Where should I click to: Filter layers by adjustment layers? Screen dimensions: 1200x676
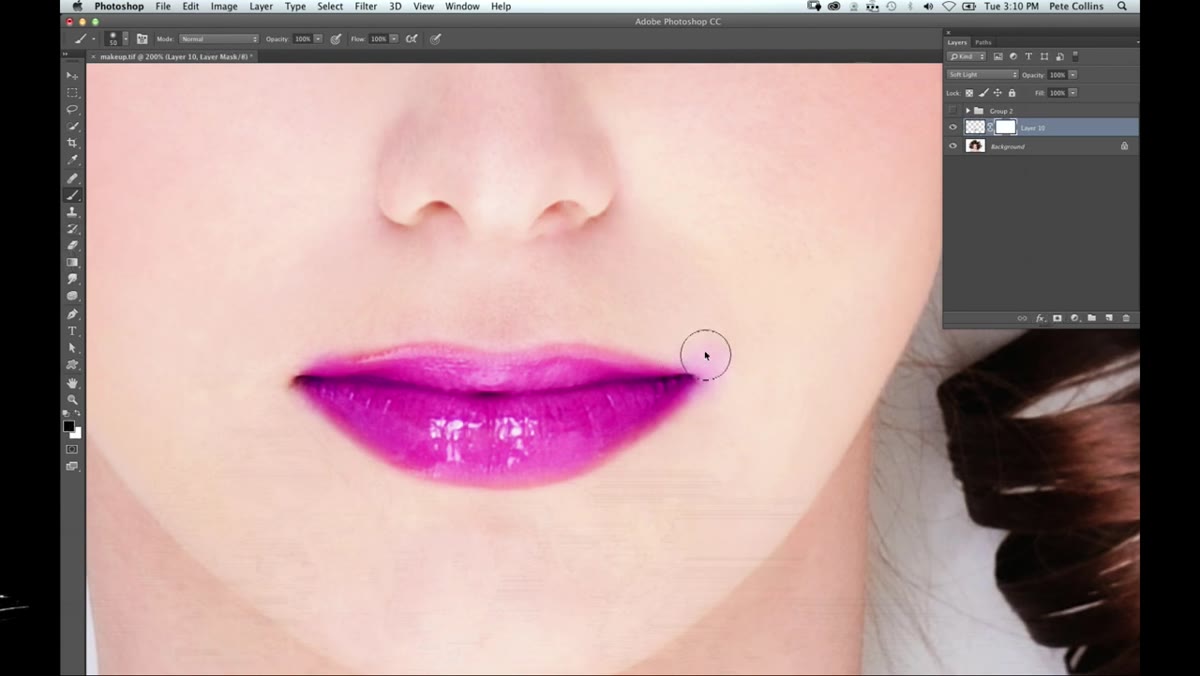pyautogui.click(x=1013, y=57)
